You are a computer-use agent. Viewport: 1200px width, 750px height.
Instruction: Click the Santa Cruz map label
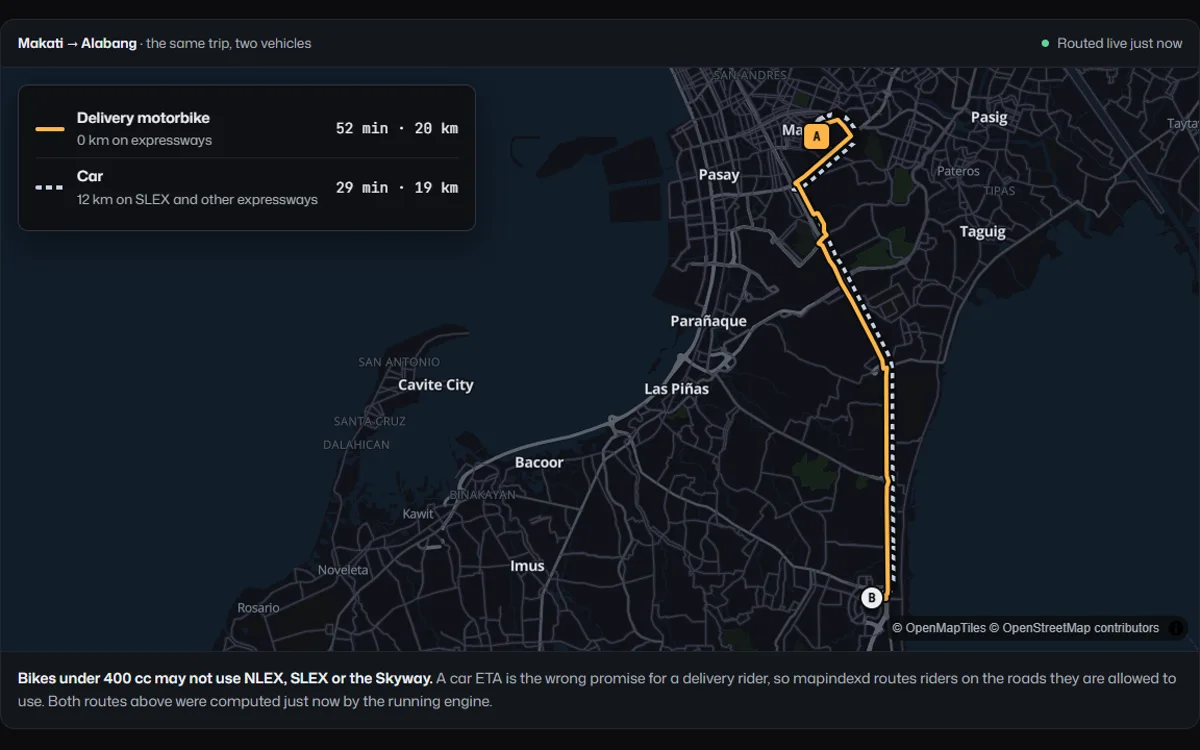(x=370, y=421)
